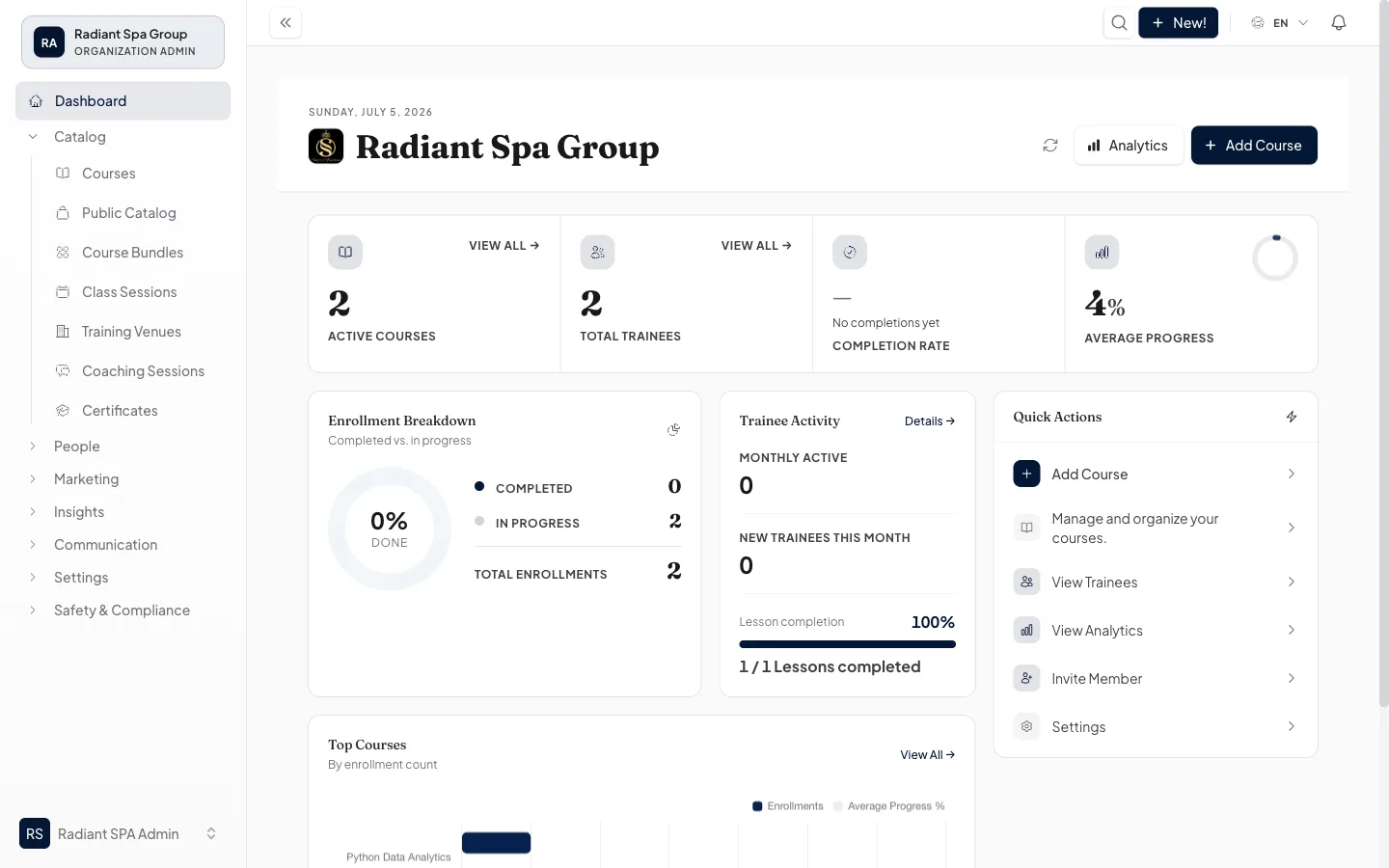Click the Coaching Sessions chat icon
The width and height of the screenshot is (1389, 868).
pyautogui.click(x=63, y=370)
